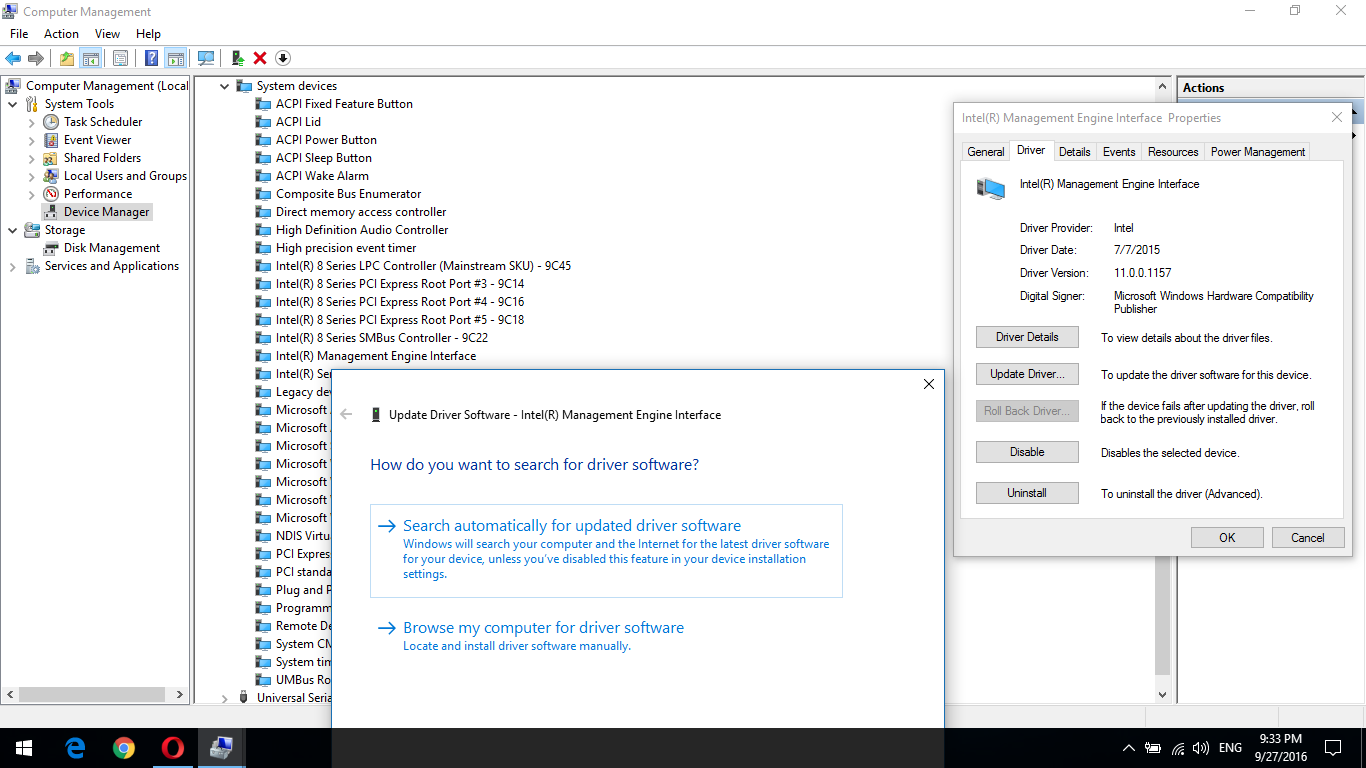The height and width of the screenshot is (768, 1366).
Task: Click the red X Uninstall toolbar icon
Action: (x=260, y=58)
